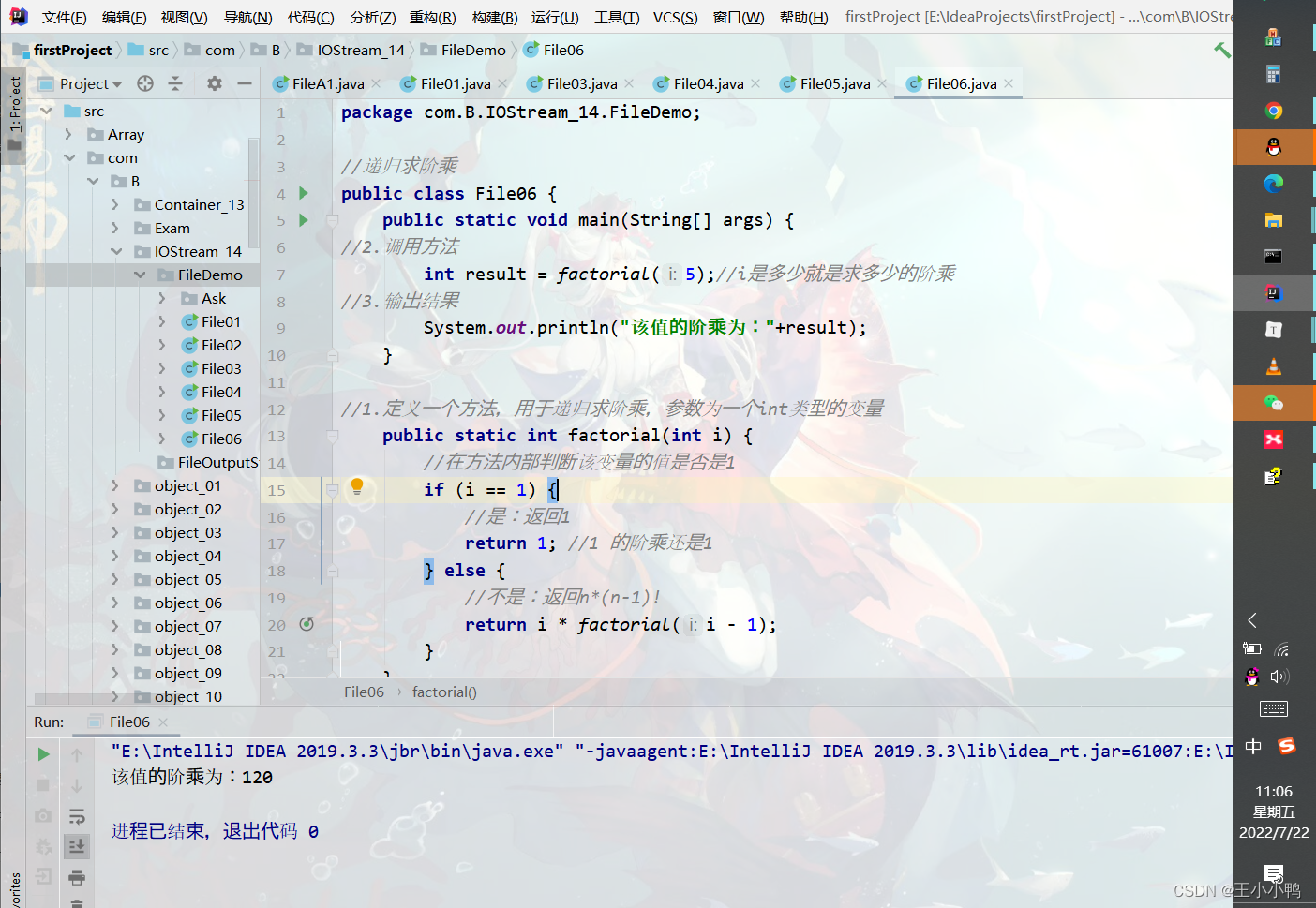Click the run gutter arrow beside main method

pos(304,220)
